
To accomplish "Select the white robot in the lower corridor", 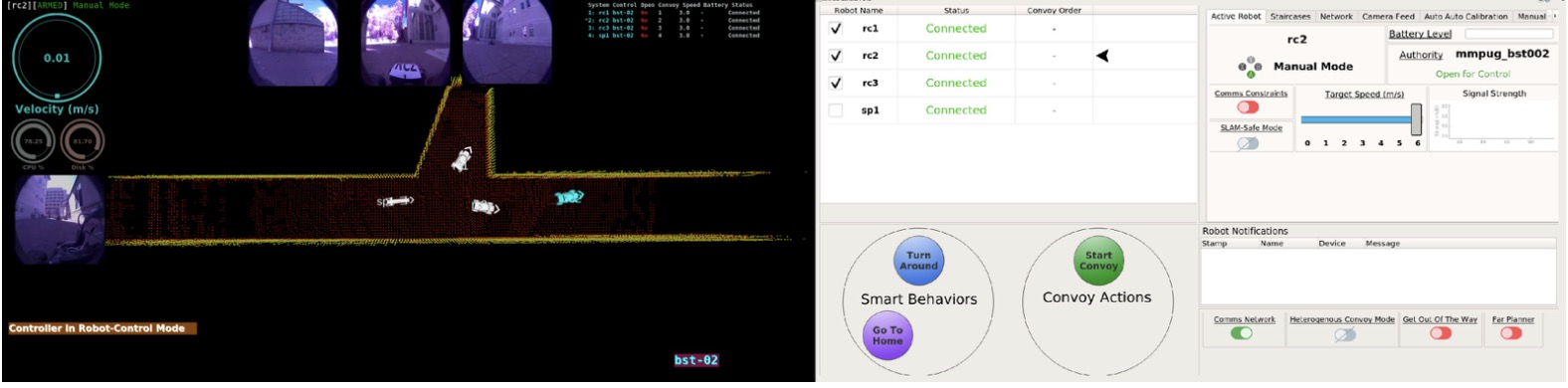I will coord(486,207).
